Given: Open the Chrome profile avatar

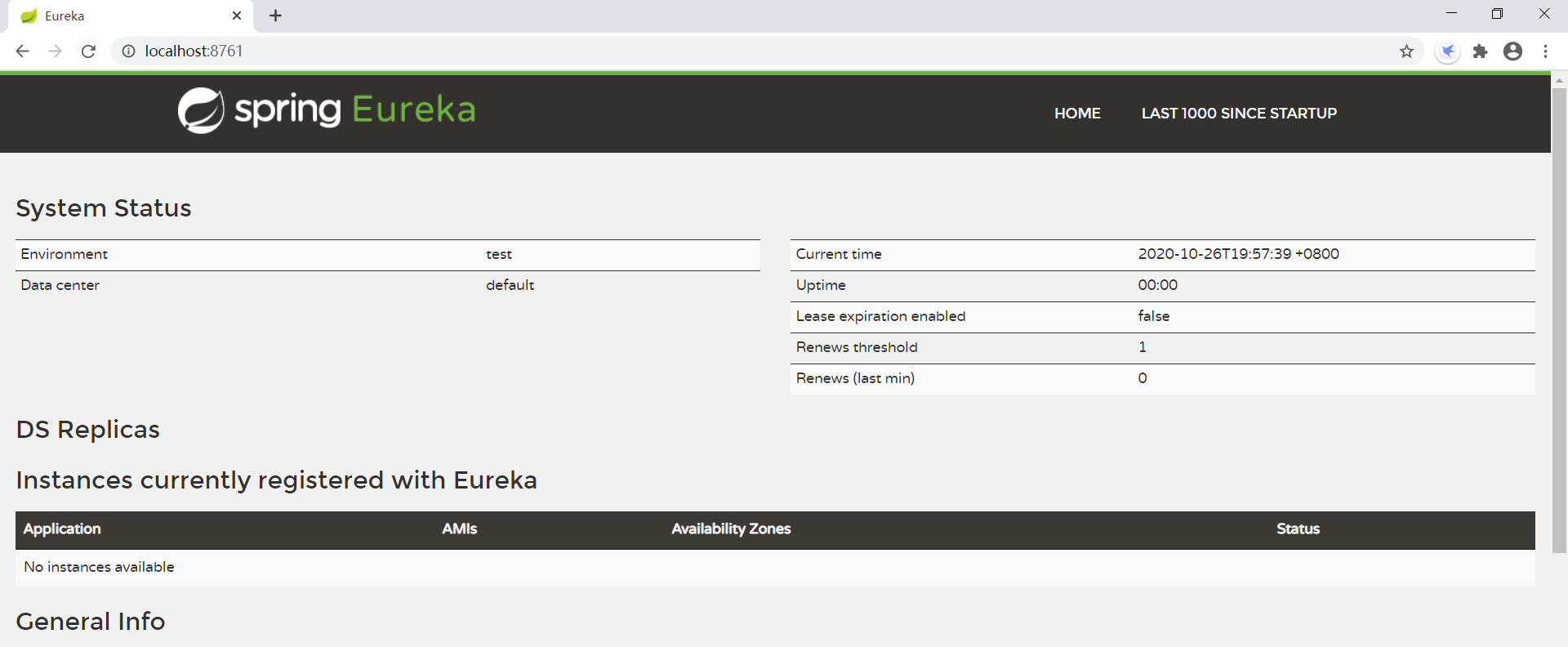Looking at the screenshot, I should pyautogui.click(x=1512, y=51).
